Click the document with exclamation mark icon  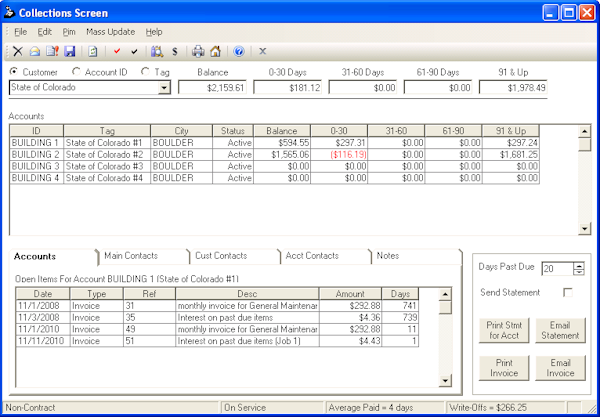click(52, 51)
